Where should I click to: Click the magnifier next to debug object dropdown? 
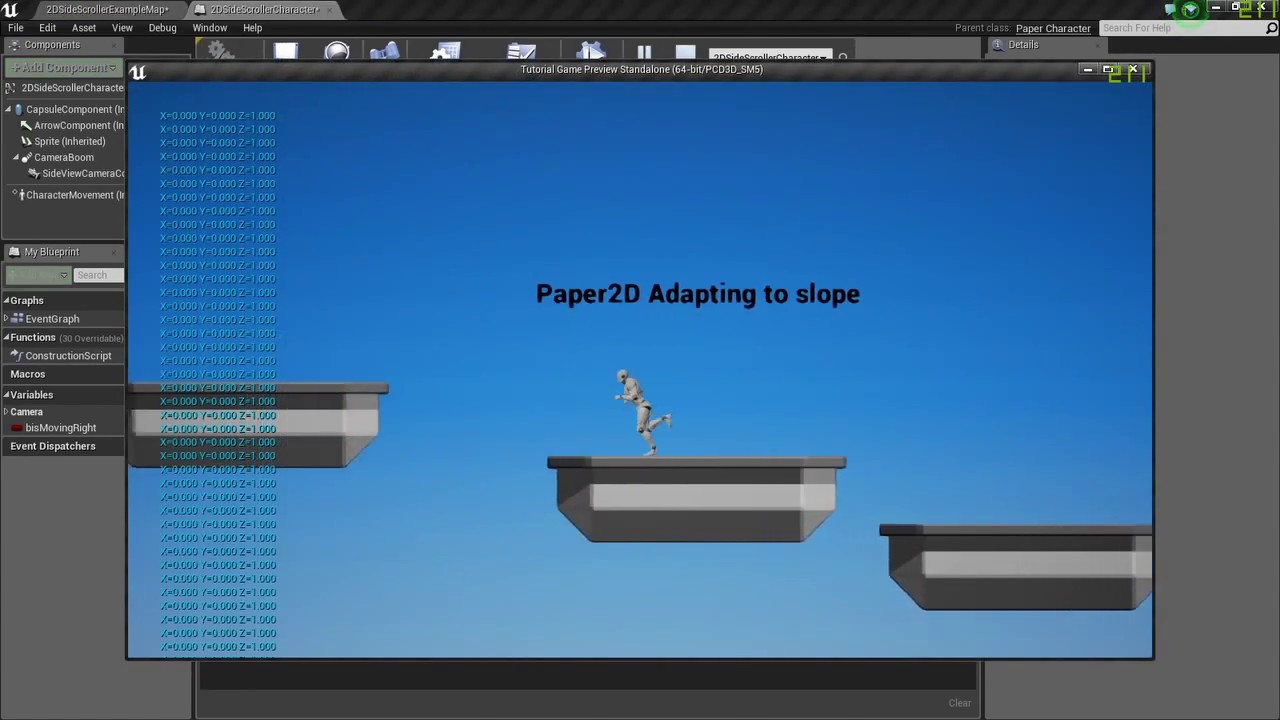tap(843, 57)
